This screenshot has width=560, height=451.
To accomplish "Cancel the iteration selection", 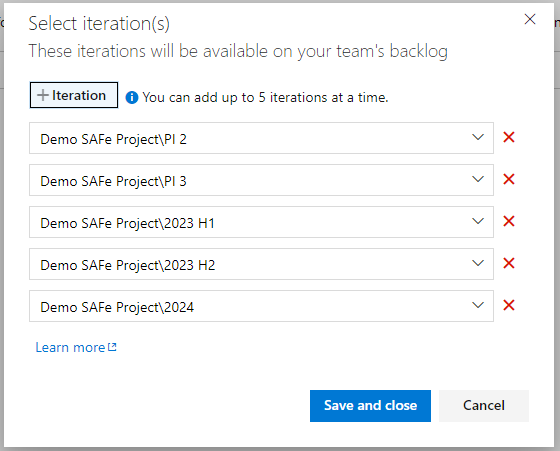I will pyautogui.click(x=484, y=406).
